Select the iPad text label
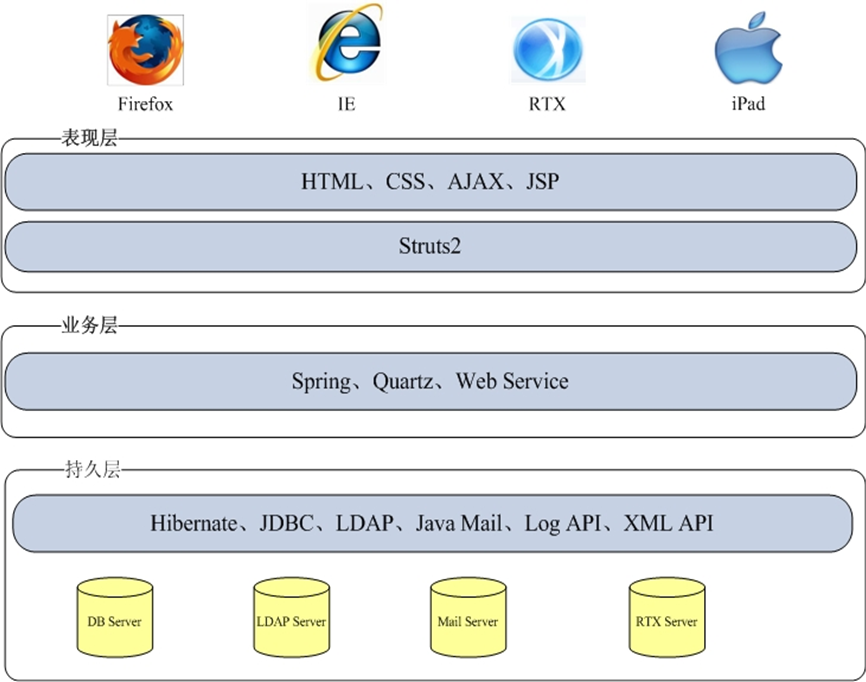This screenshot has width=866, height=682. pyautogui.click(x=748, y=104)
